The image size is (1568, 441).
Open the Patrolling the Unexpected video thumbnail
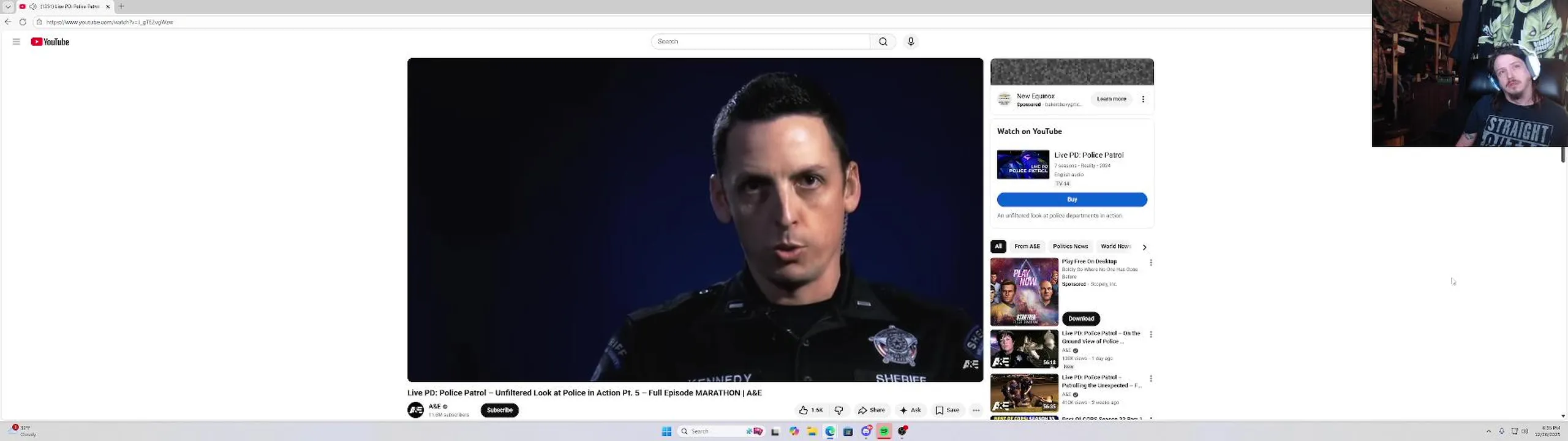tap(1024, 393)
